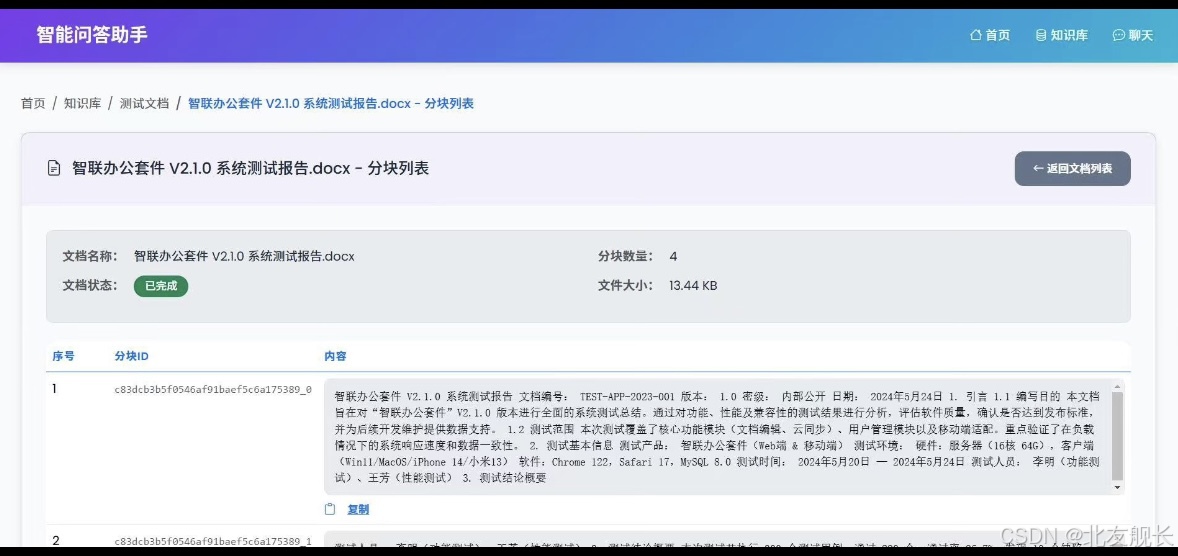1178x556 pixels.
Task: Click the 分块ID column header
Action: pyautogui.click(x=131, y=355)
